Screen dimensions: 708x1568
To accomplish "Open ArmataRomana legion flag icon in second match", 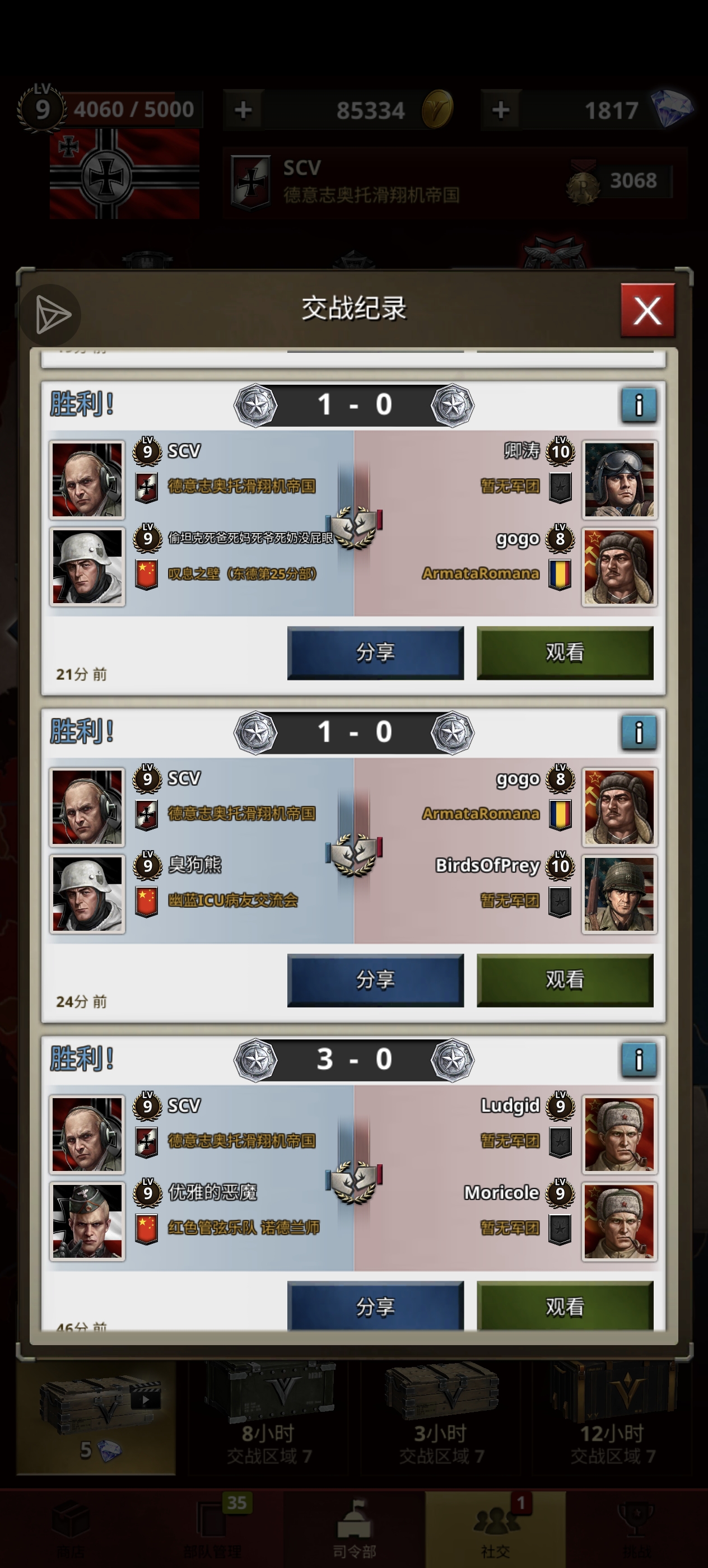I will pyautogui.click(x=560, y=814).
